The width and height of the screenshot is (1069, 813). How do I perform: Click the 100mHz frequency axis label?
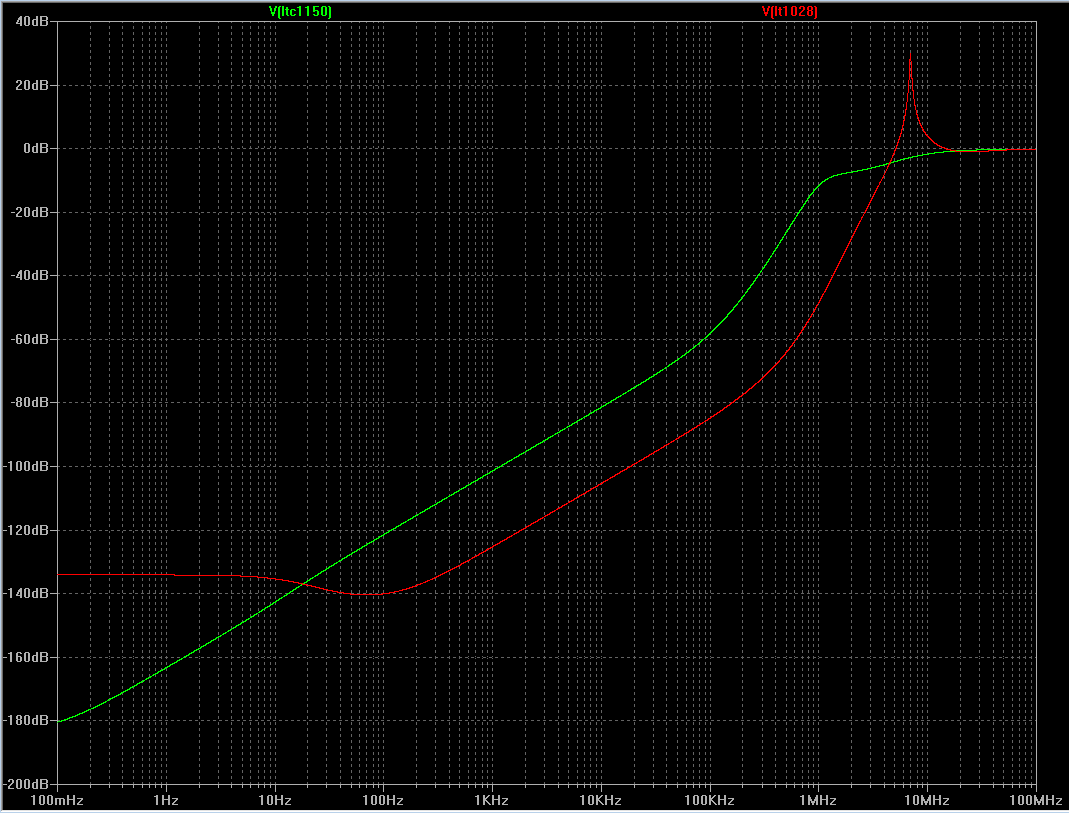pos(57,801)
